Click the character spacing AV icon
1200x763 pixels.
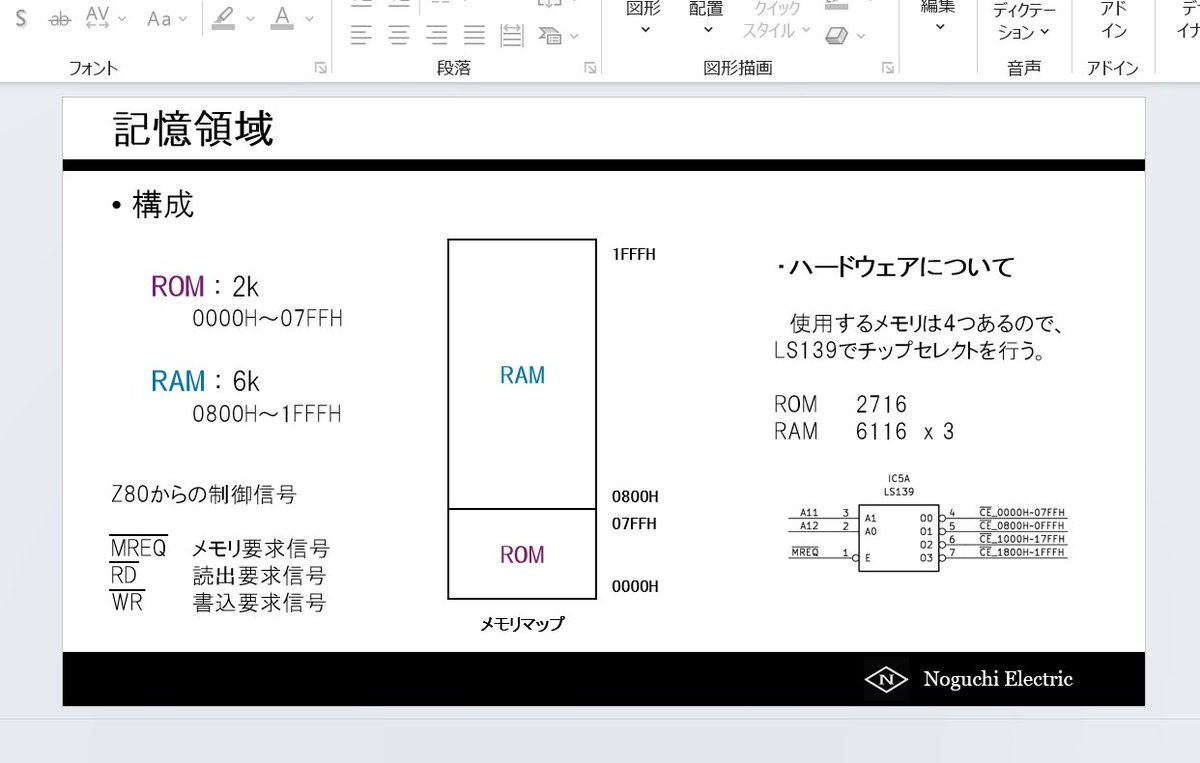[x=97, y=18]
